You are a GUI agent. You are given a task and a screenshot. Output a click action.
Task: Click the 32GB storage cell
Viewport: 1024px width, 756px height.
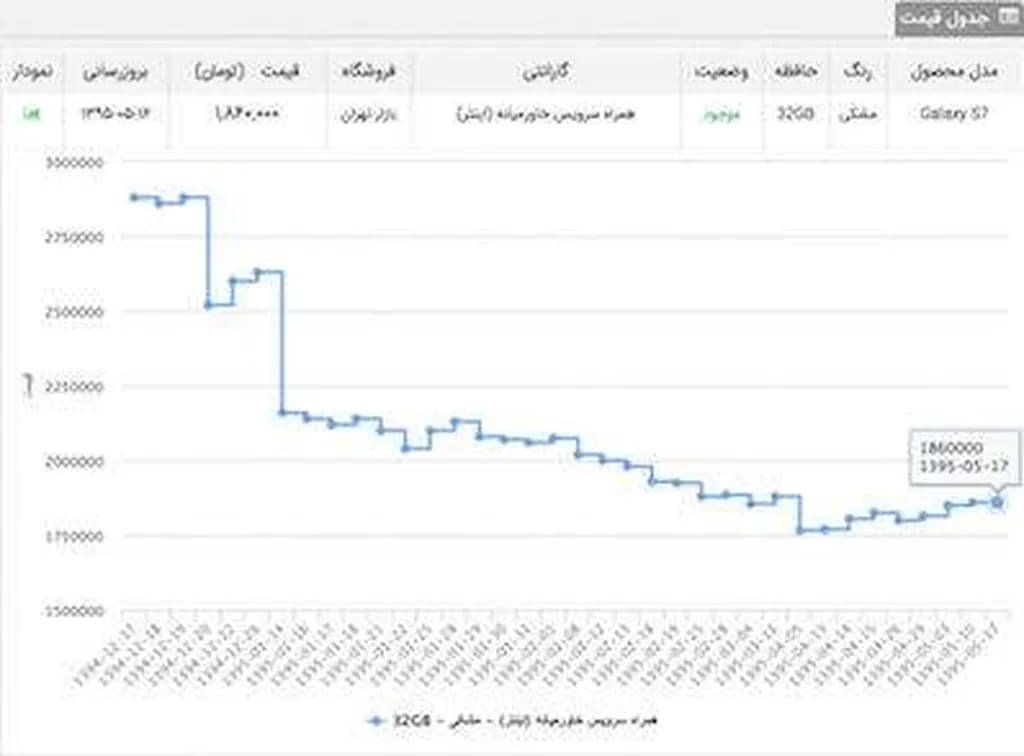(796, 113)
